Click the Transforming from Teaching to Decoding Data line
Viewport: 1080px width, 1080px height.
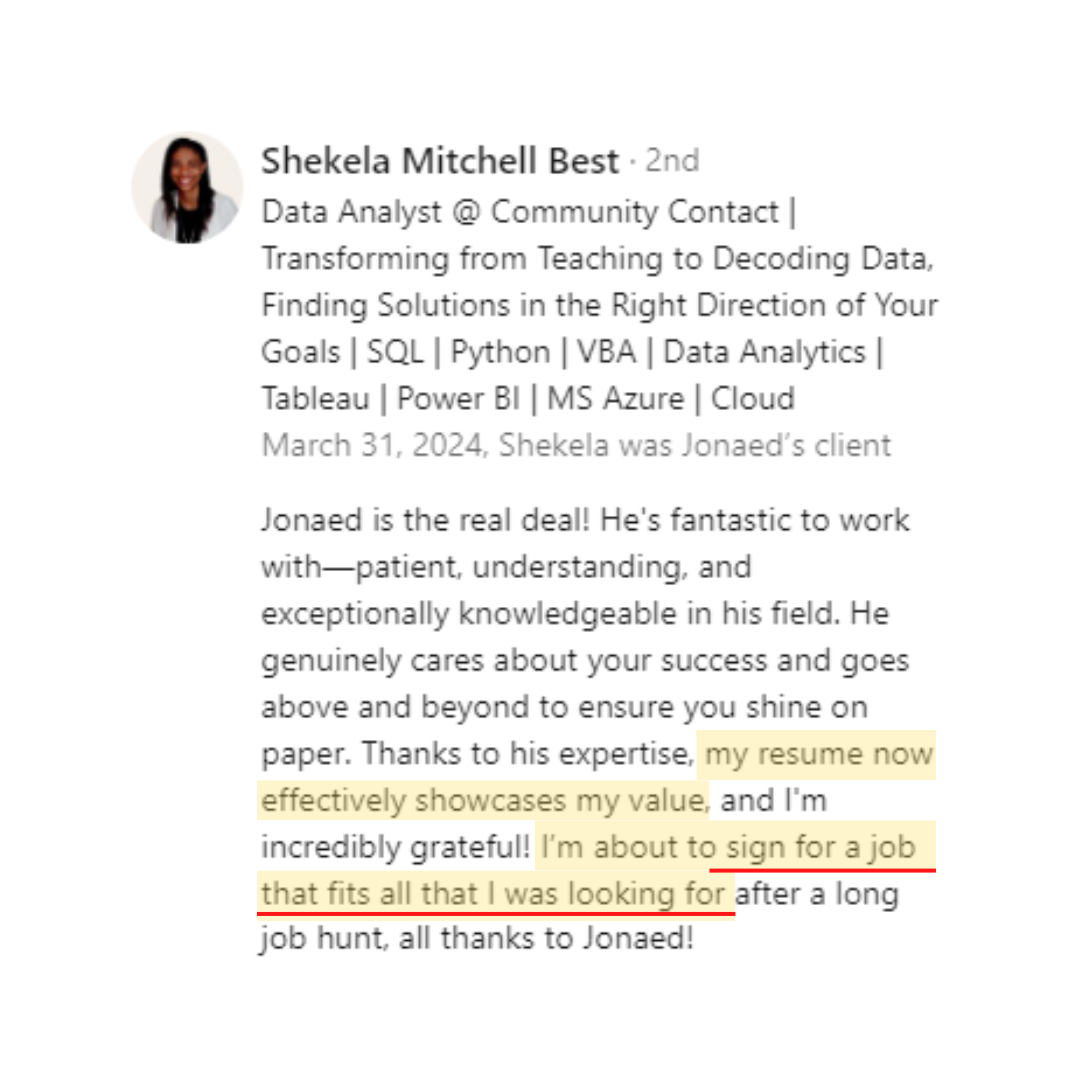597,259
